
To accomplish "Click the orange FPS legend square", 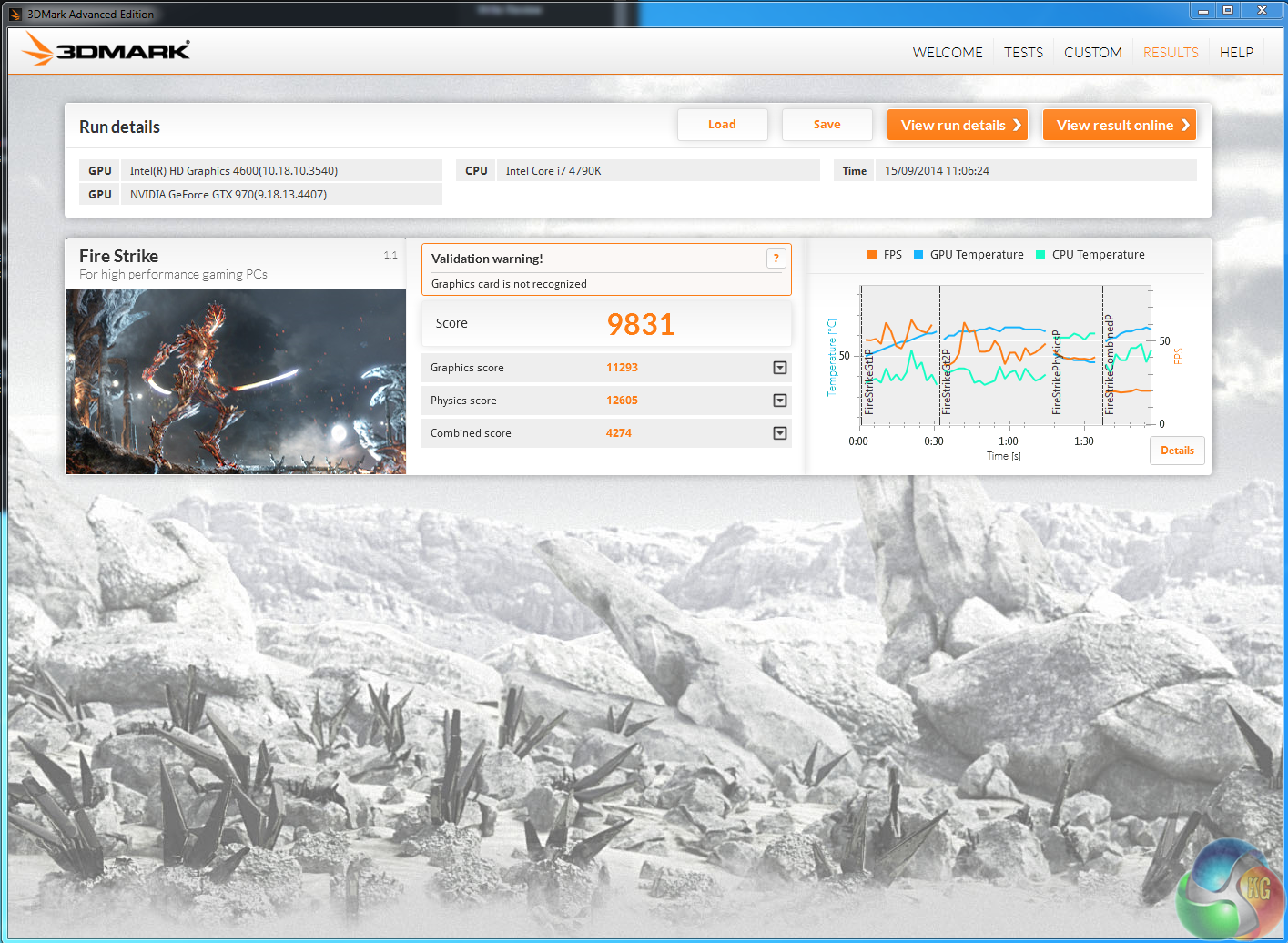I will pos(872,255).
